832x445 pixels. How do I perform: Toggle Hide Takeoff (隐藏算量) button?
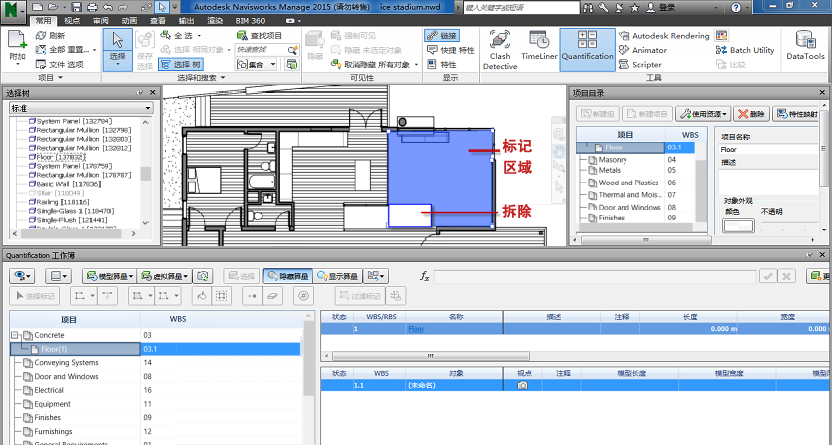click(x=288, y=276)
